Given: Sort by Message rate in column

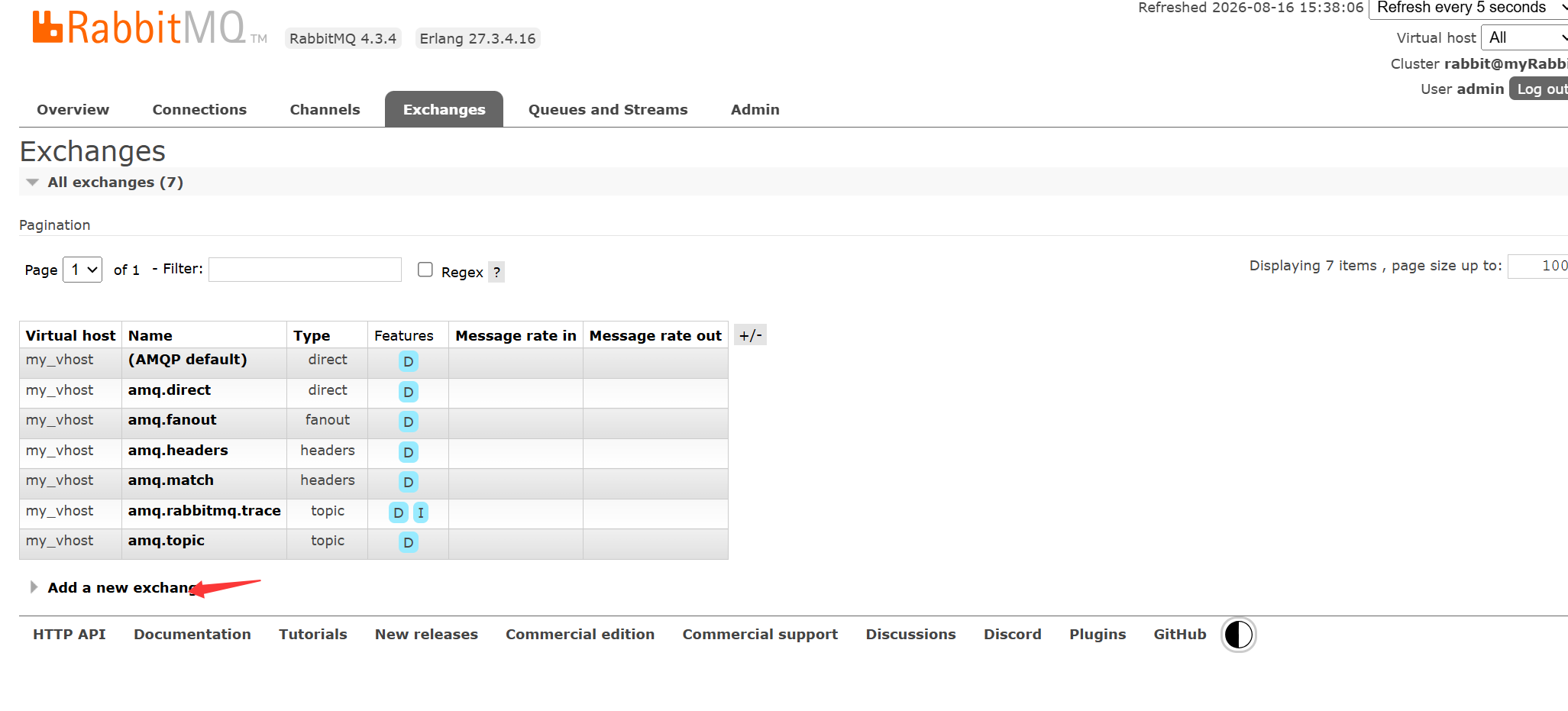Looking at the screenshot, I should pos(516,335).
